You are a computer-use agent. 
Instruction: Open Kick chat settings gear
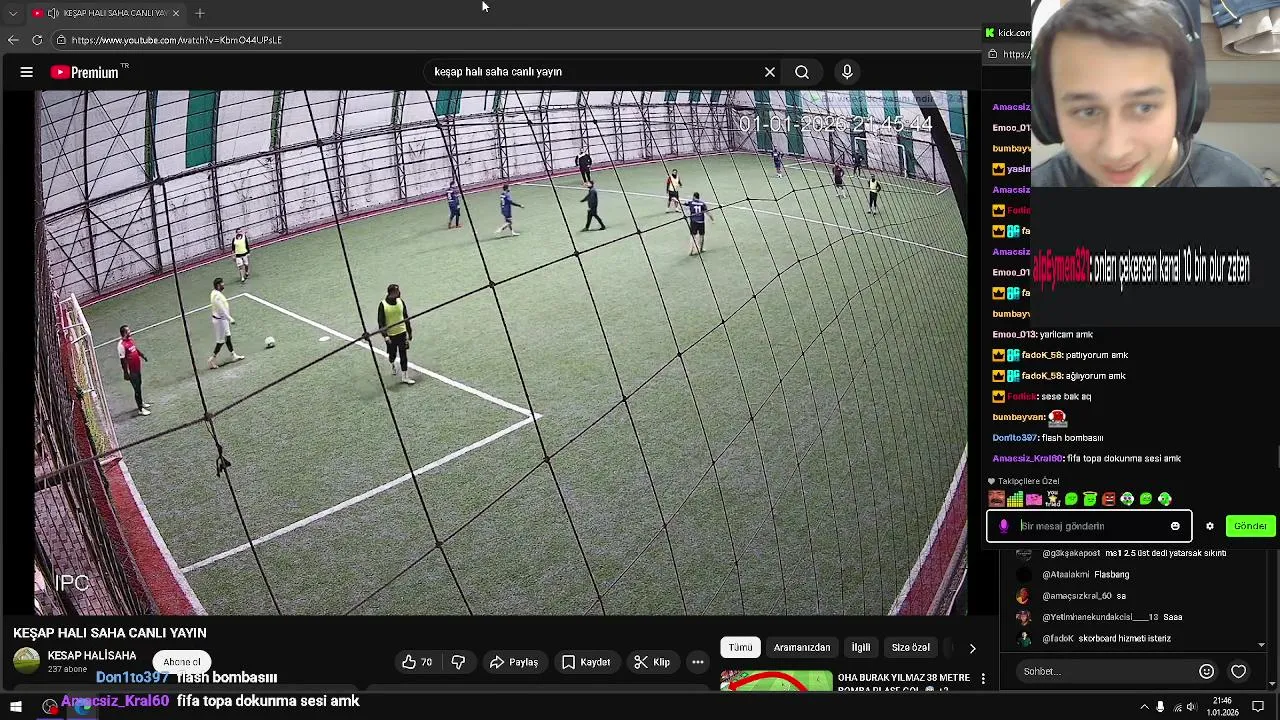1210,526
